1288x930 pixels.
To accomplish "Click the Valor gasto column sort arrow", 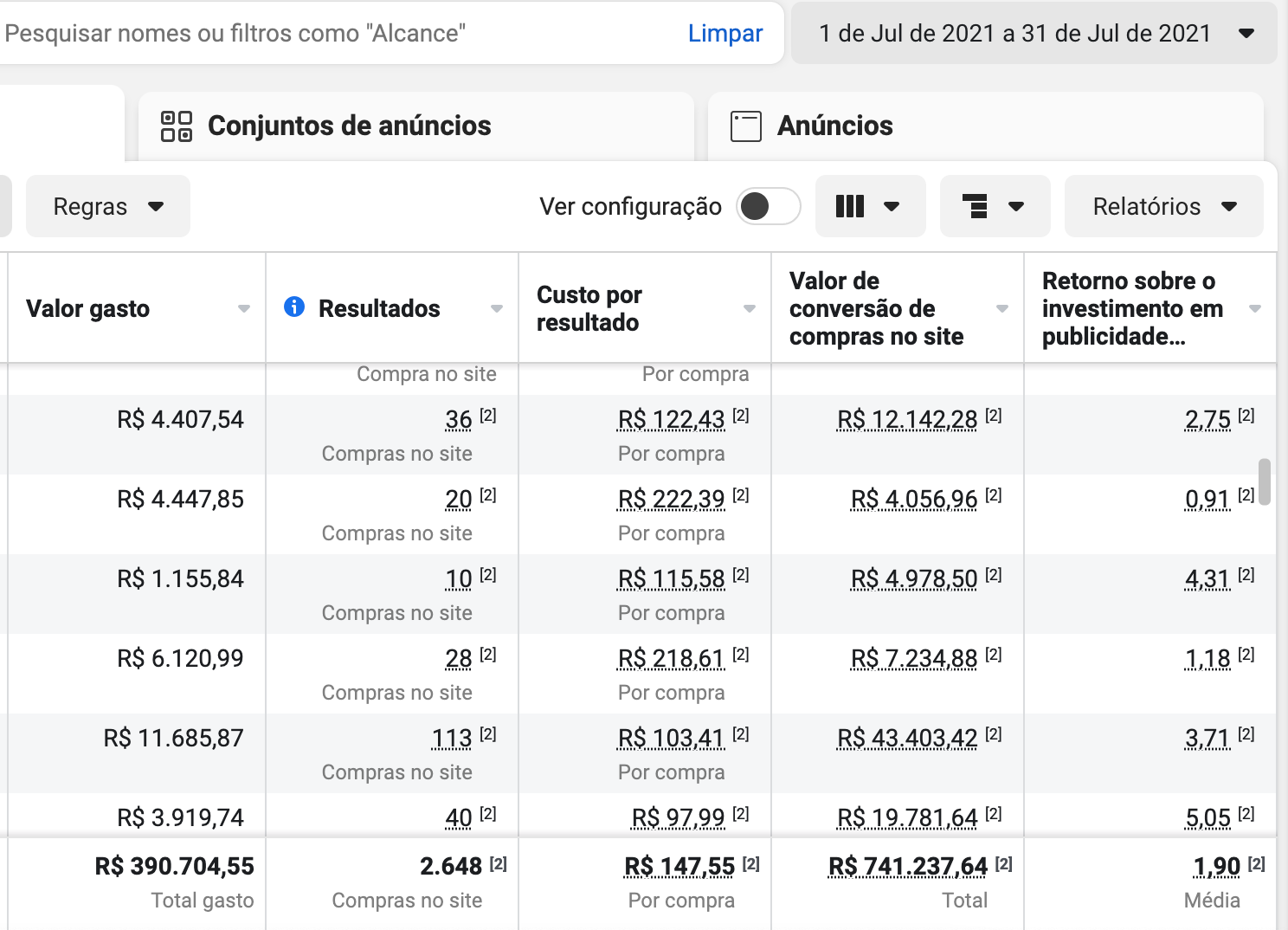I will tap(244, 308).
